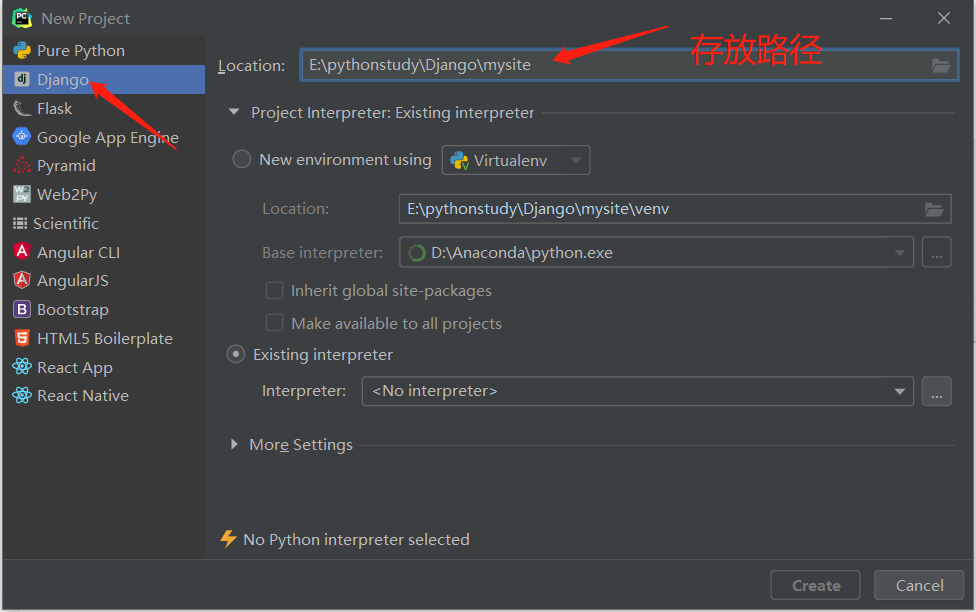This screenshot has width=976, height=612.
Task: Select the HTML5 Boilerplate icon
Action: [21, 339]
